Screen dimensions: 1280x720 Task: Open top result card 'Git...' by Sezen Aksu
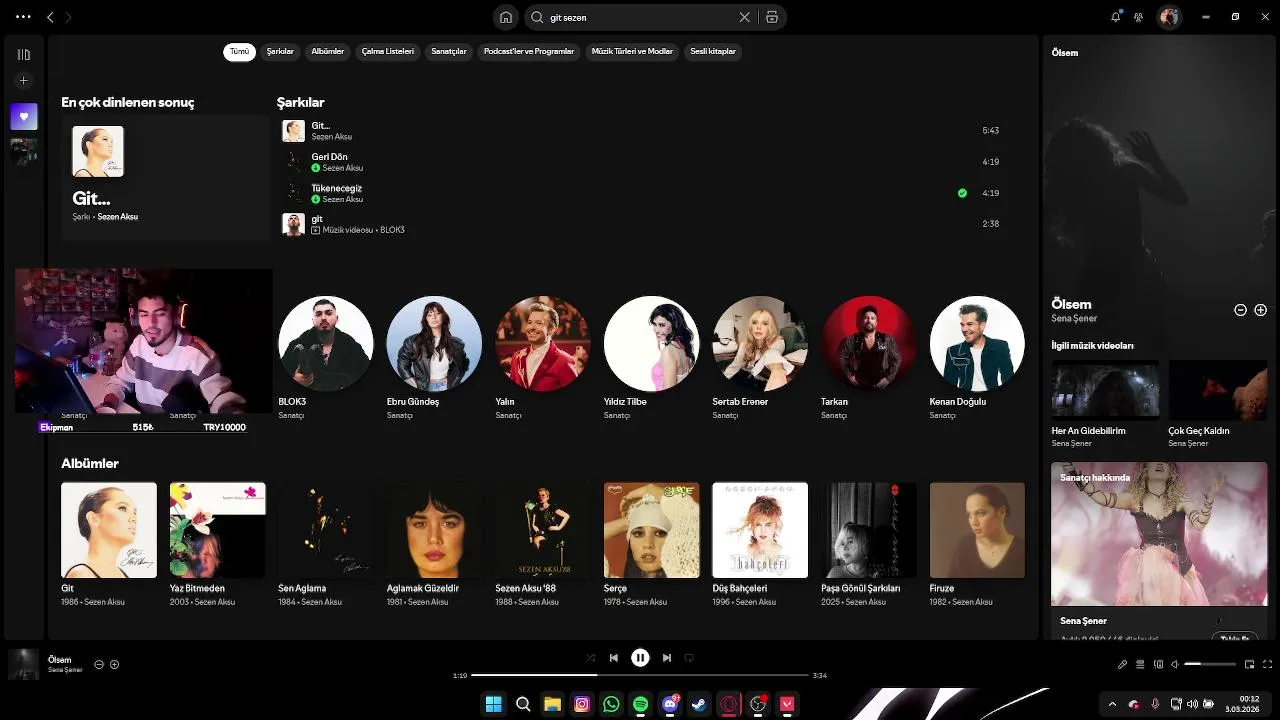[x=165, y=177]
